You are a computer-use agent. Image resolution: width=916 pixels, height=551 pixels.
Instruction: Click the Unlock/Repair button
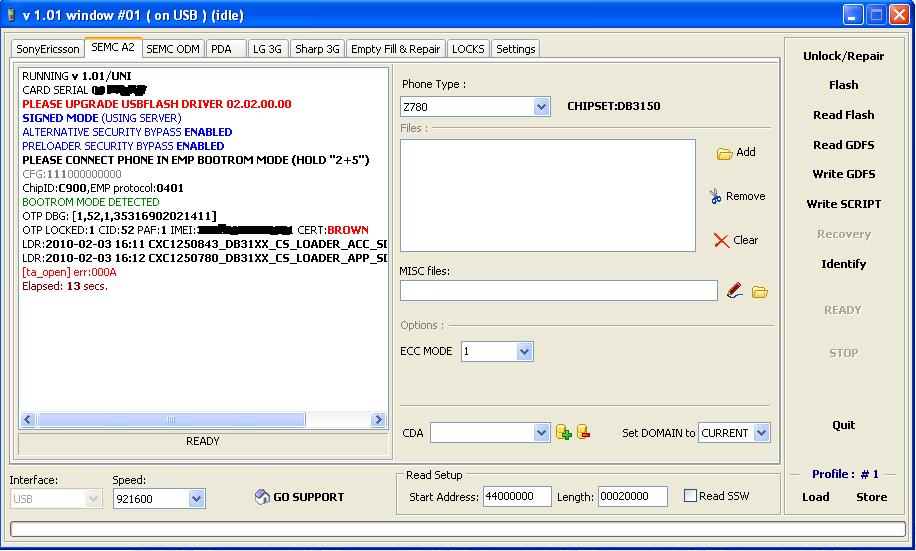tap(844, 56)
